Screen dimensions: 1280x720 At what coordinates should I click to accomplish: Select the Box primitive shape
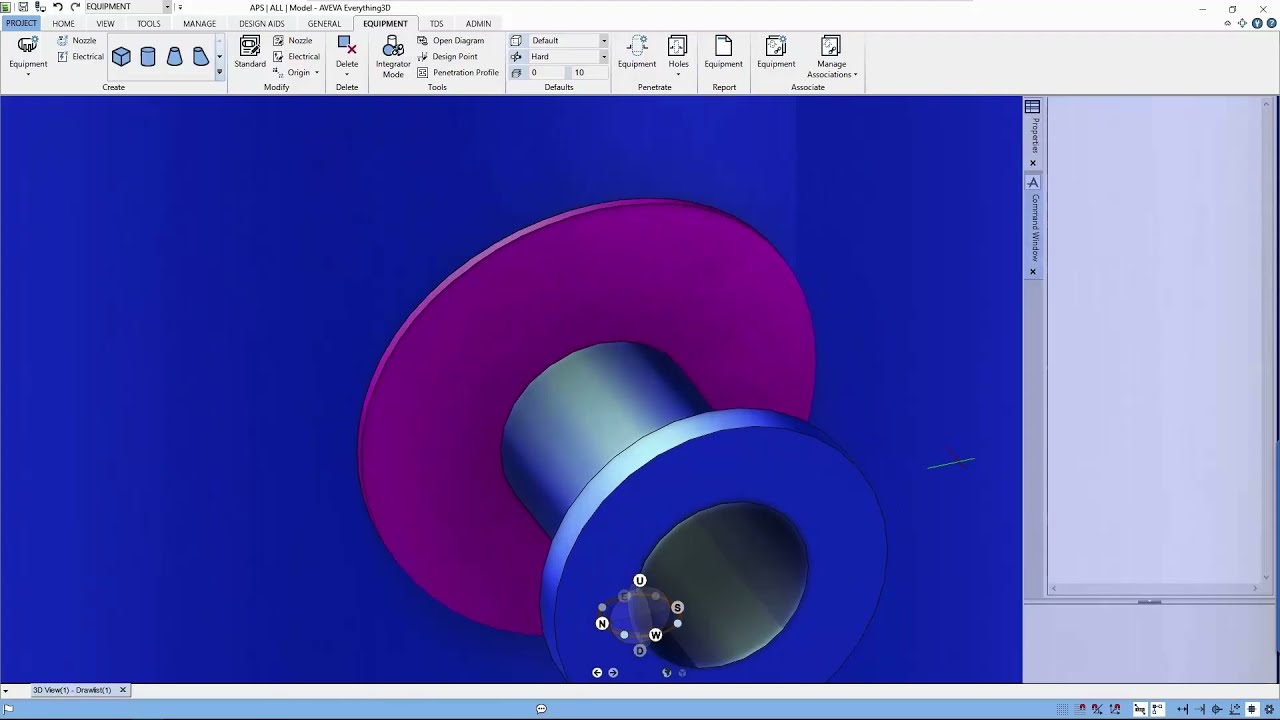pos(121,57)
